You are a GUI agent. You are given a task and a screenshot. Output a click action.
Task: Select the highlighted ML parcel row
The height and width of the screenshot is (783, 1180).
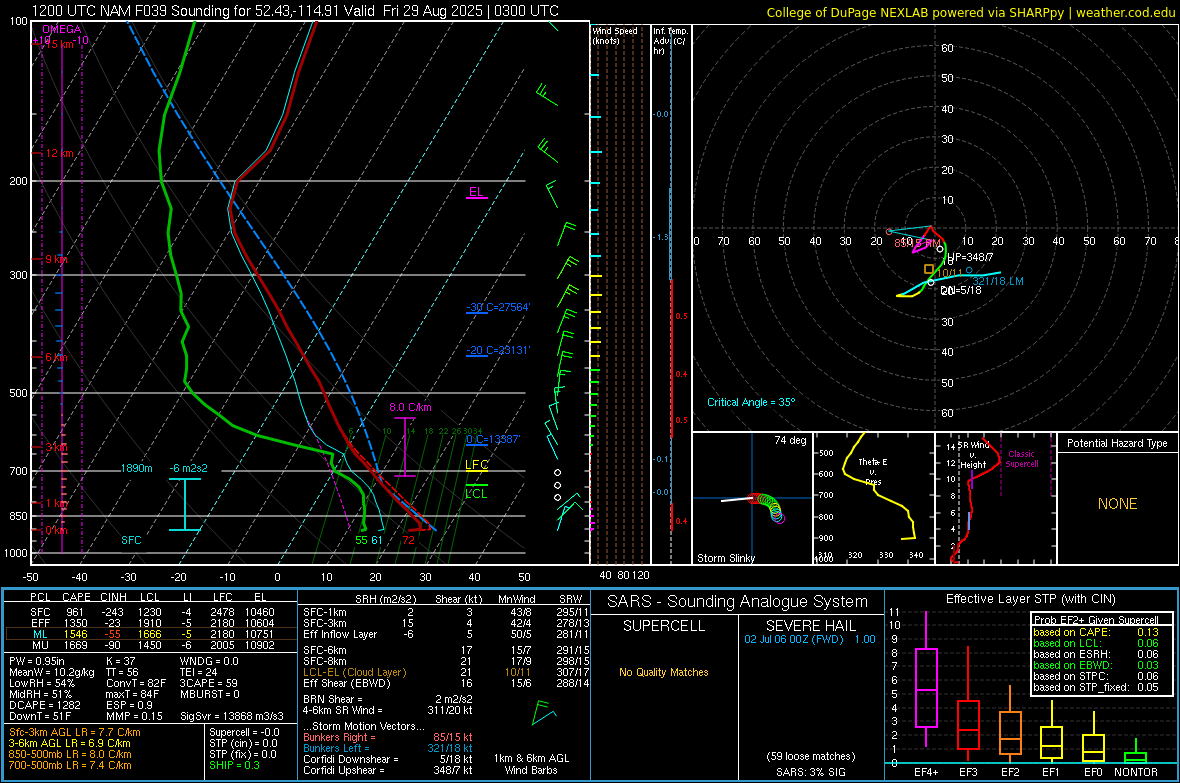(151, 634)
